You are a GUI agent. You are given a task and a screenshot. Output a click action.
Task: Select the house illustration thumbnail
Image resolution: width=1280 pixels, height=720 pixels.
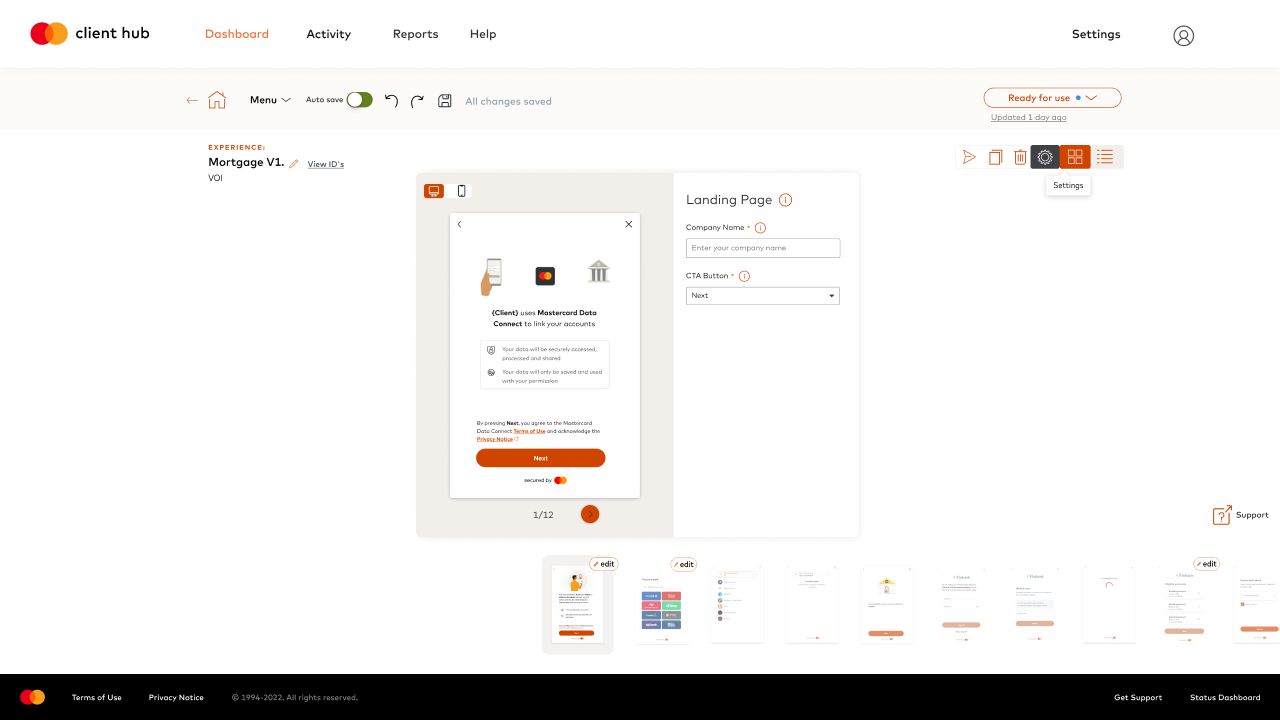click(887, 605)
